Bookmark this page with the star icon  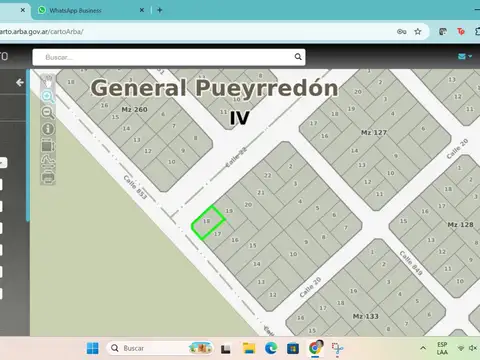click(x=418, y=32)
